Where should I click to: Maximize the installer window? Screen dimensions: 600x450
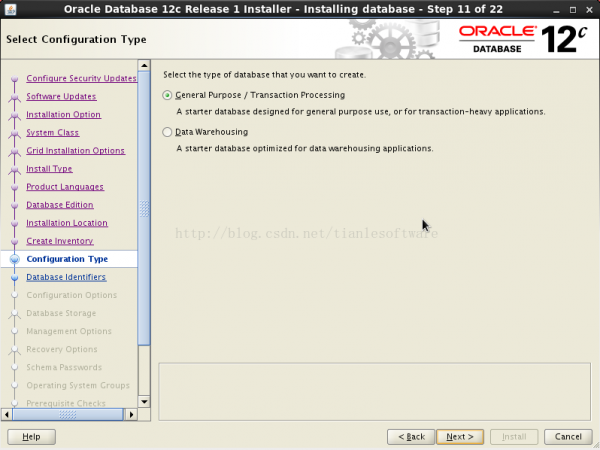pyautogui.click(x=573, y=10)
